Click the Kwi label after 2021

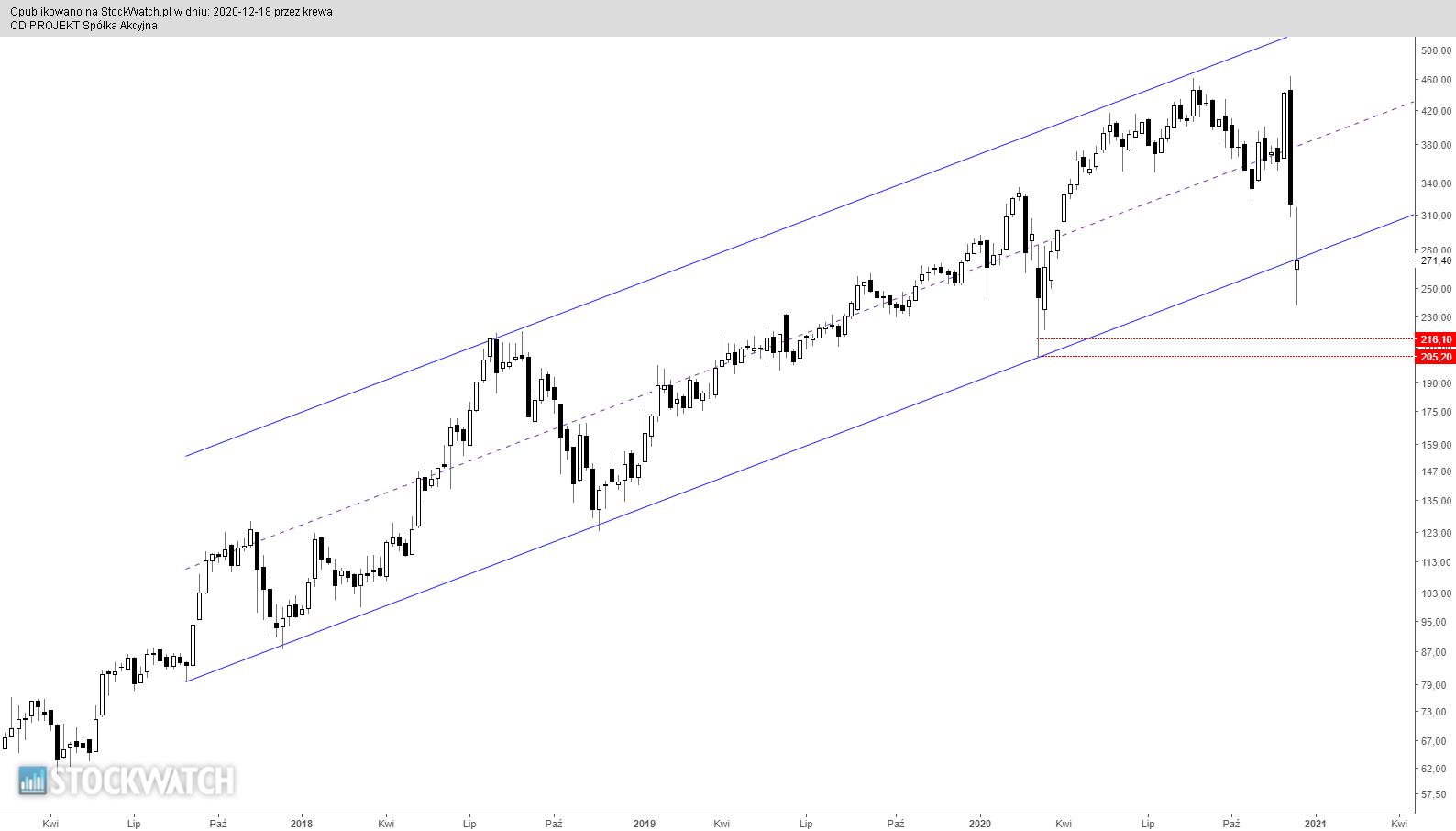pyautogui.click(x=1399, y=824)
